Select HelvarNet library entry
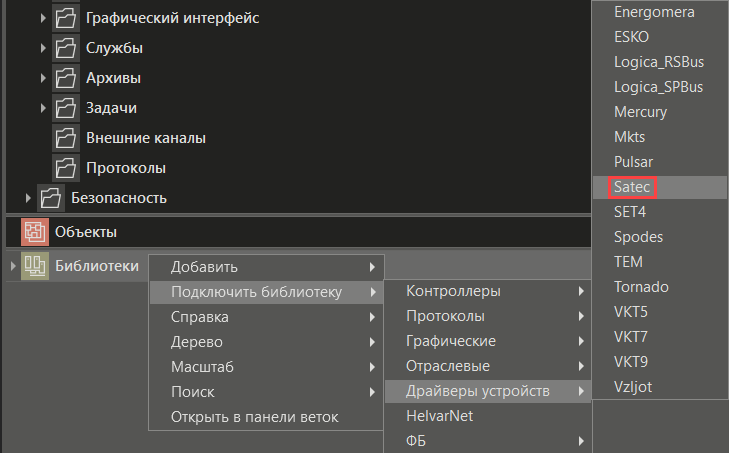Image resolution: width=729 pixels, height=453 pixels. click(x=440, y=416)
